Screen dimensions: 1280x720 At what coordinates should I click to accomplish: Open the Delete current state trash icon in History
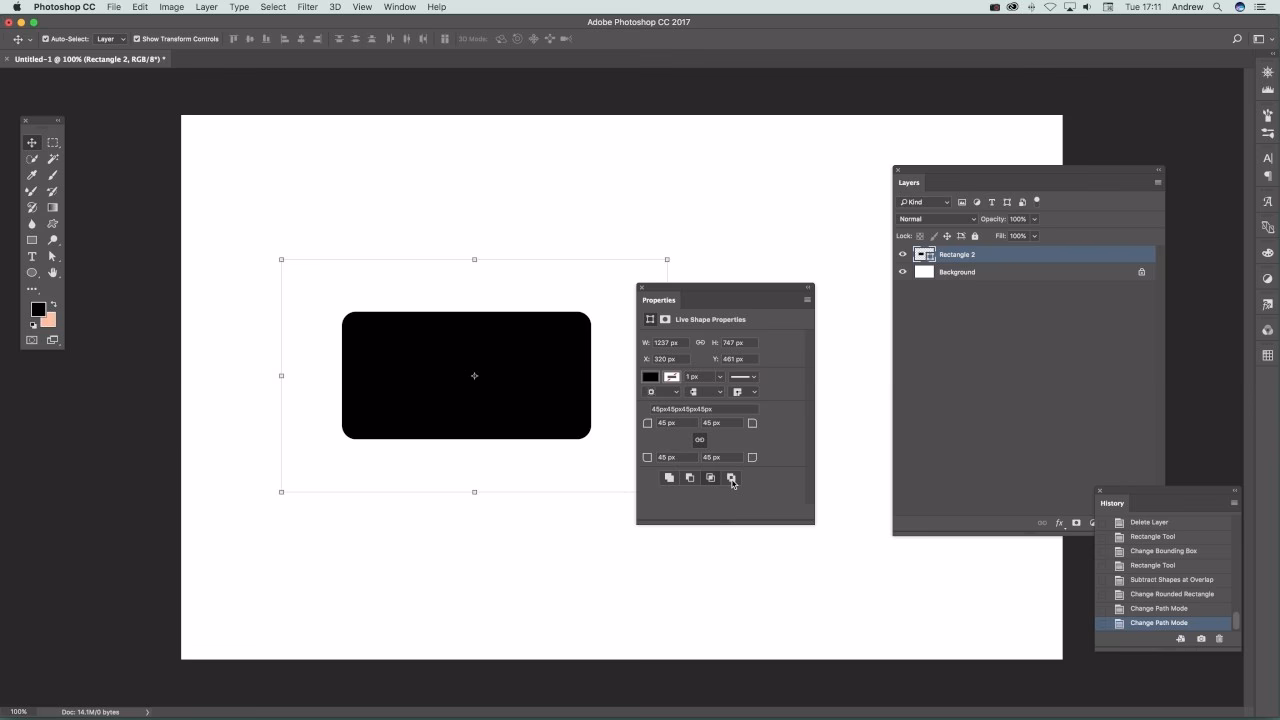1219,638
